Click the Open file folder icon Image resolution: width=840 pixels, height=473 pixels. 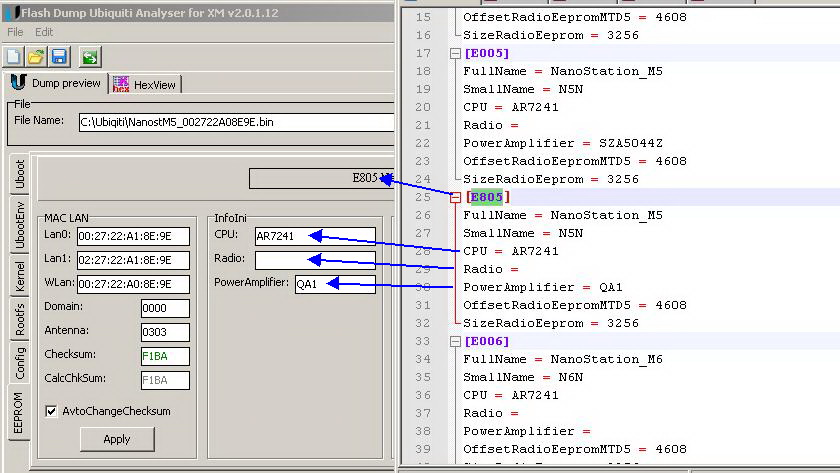pos(36,57)
